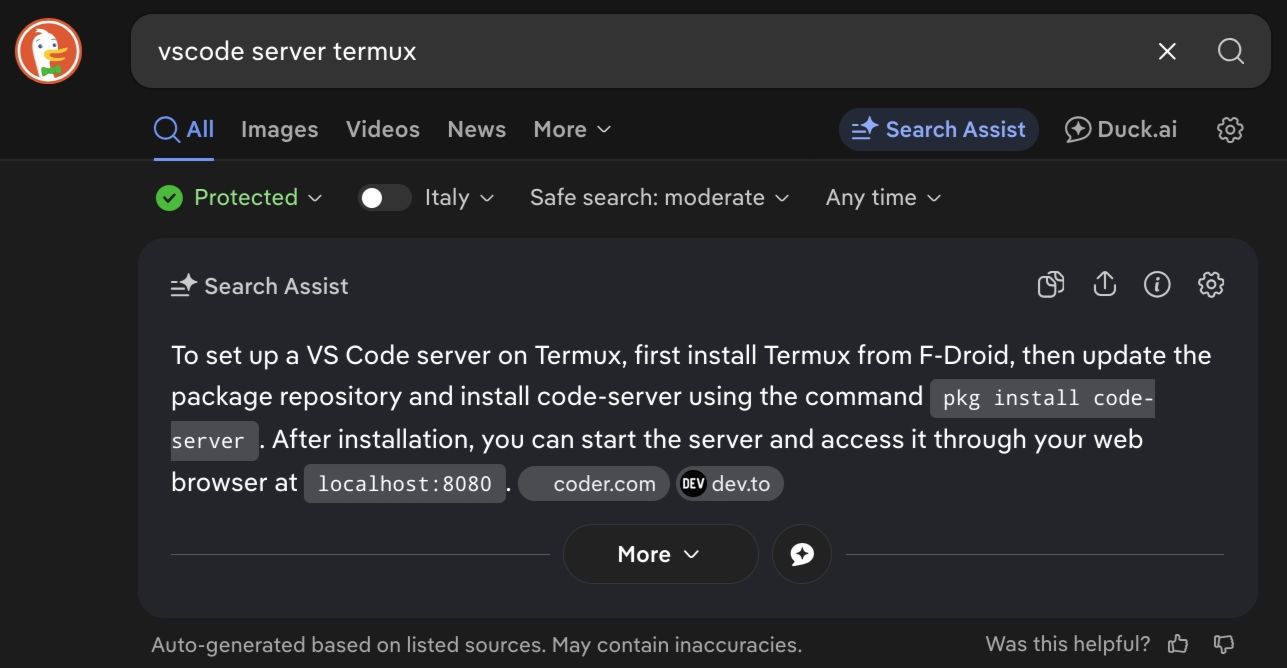Share the Search Assist result
This screenshot has width=1287, height=668.
[1105, 285]
